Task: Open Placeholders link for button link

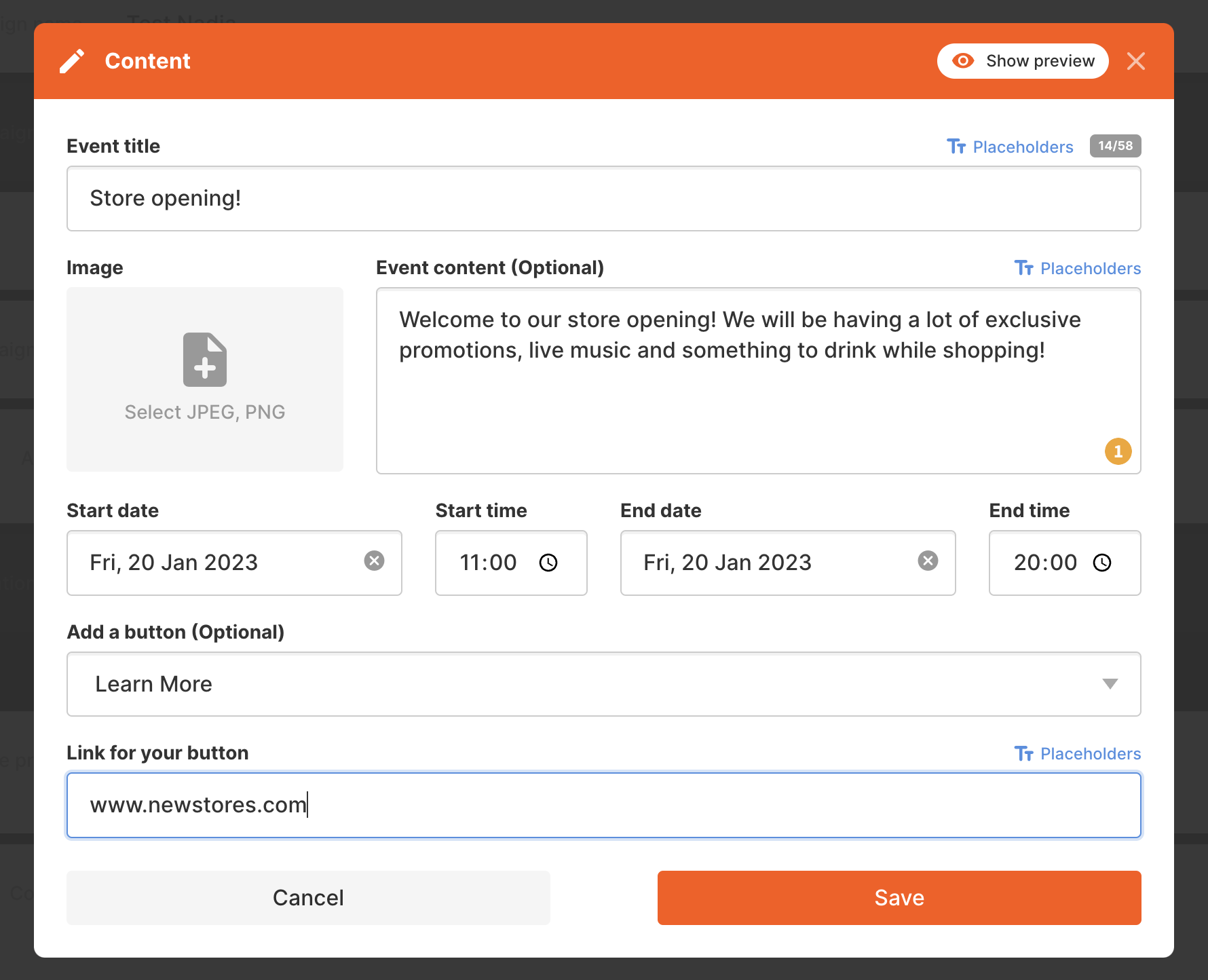Action: tap(1078, 753)
